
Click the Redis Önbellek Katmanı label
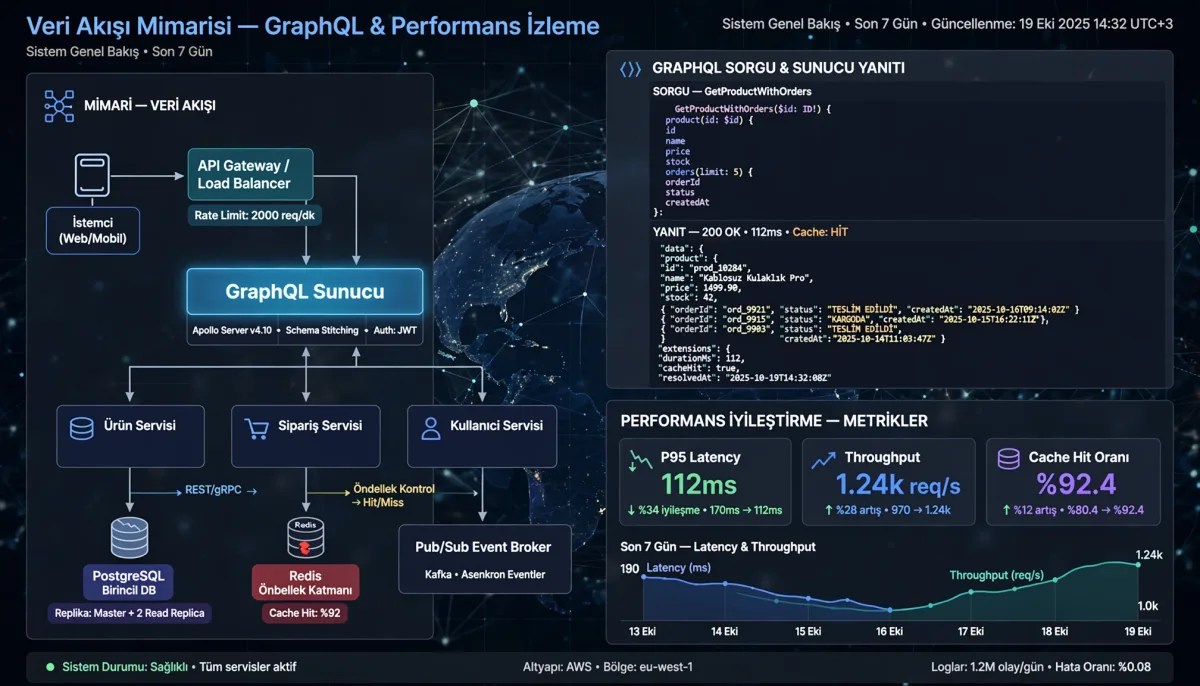(x=305, y=583)
